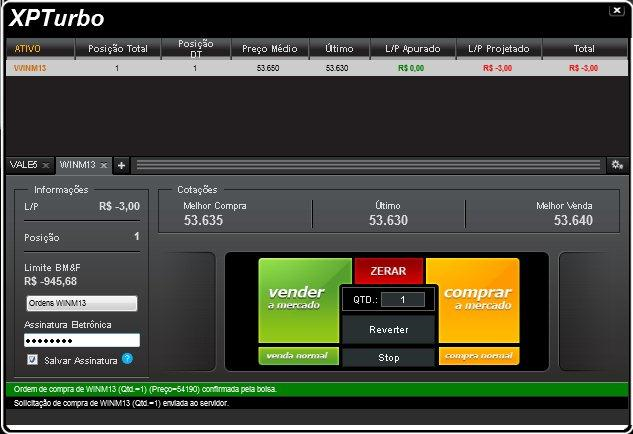Add a new asset tab with plus icon
The width and height of the screenshot is (633, 434).
[121, 165]
